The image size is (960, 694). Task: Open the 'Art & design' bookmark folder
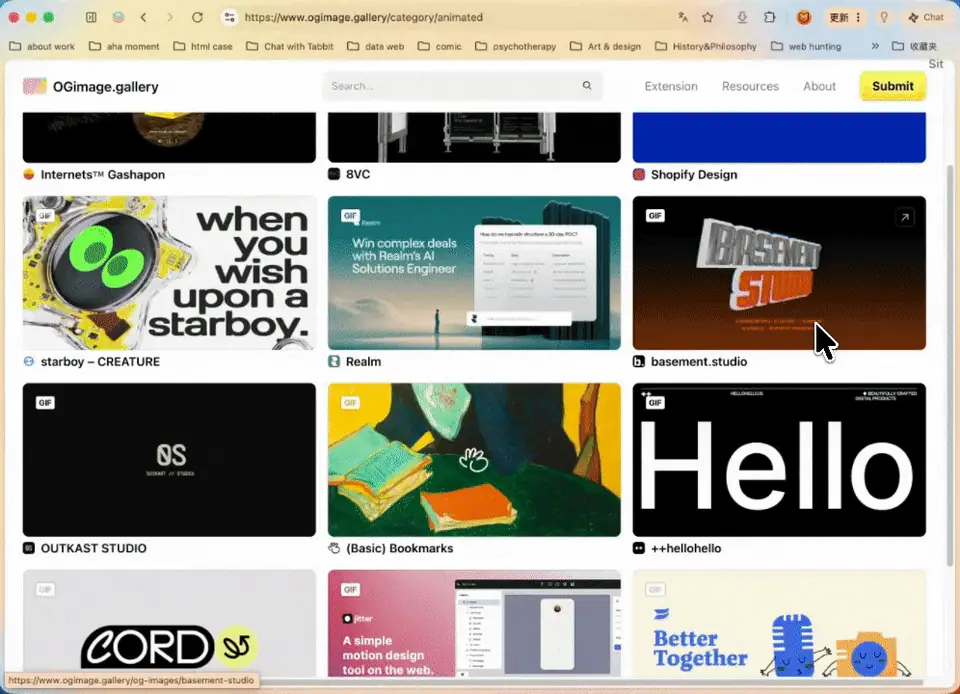pos(606,46)
